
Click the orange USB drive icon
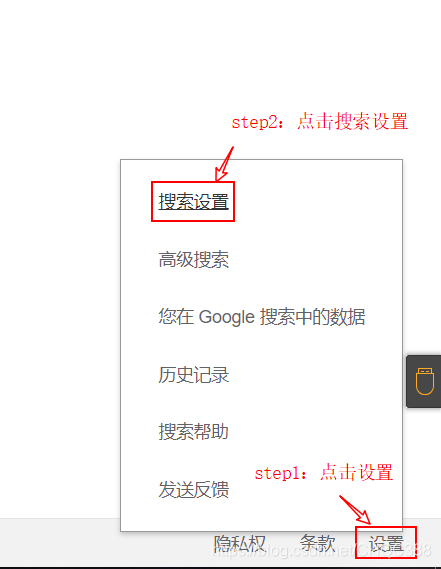[425, 381]
